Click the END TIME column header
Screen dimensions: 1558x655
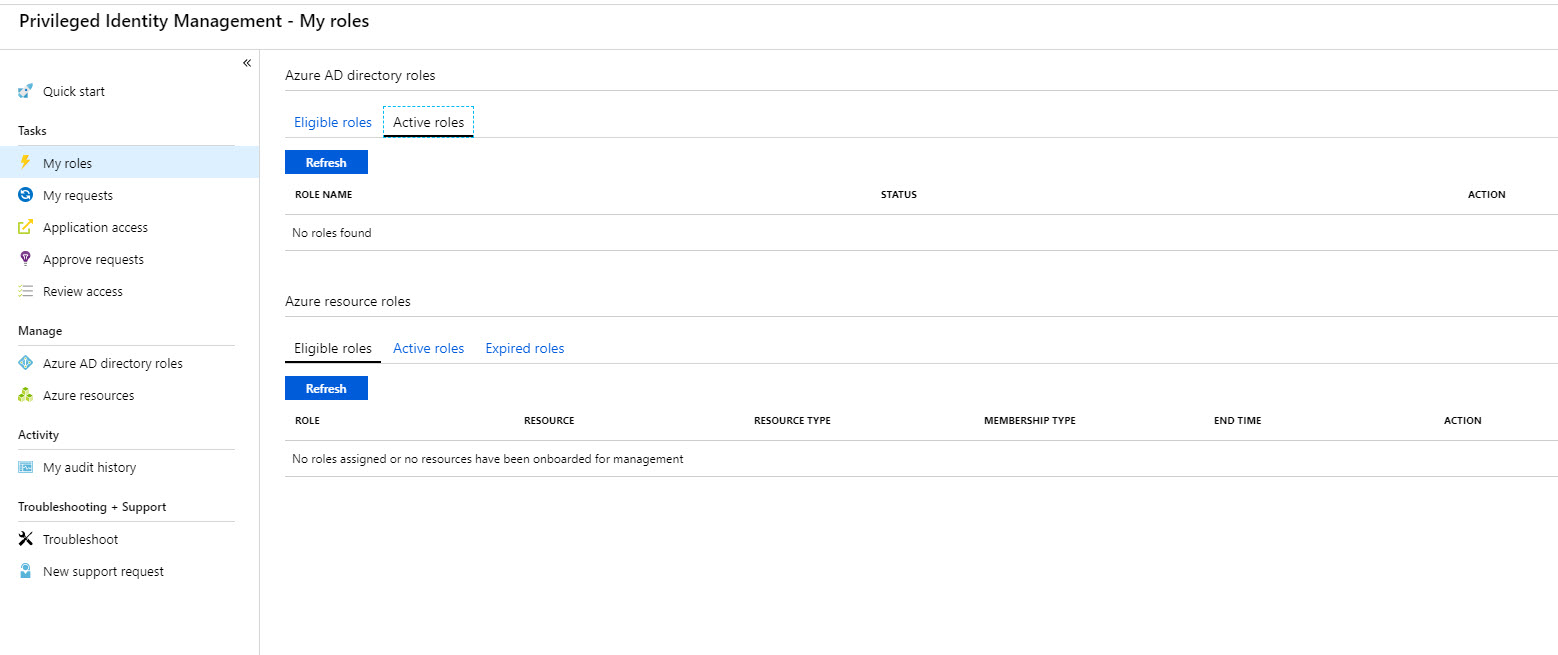pos(1238,420)
